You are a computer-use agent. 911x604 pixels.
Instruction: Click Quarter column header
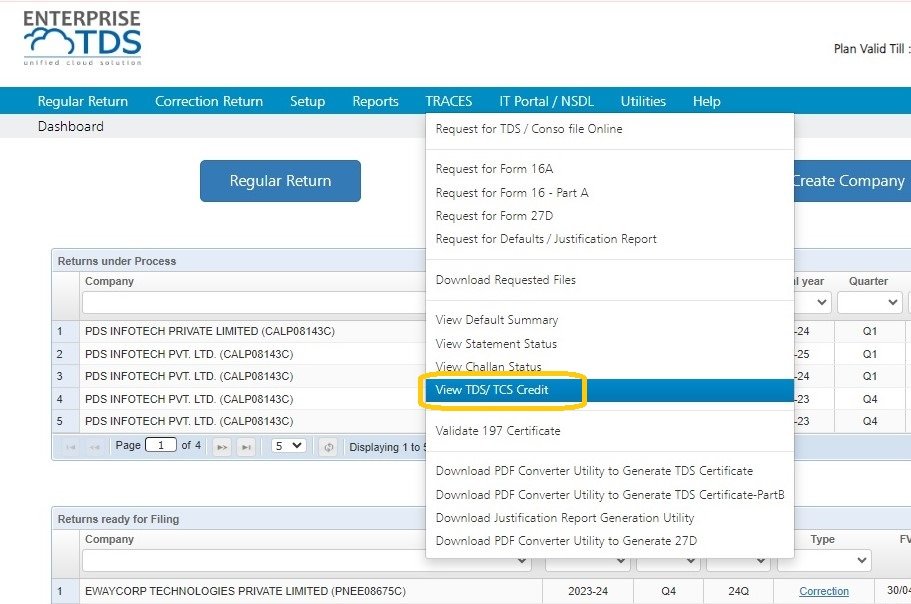868,281
